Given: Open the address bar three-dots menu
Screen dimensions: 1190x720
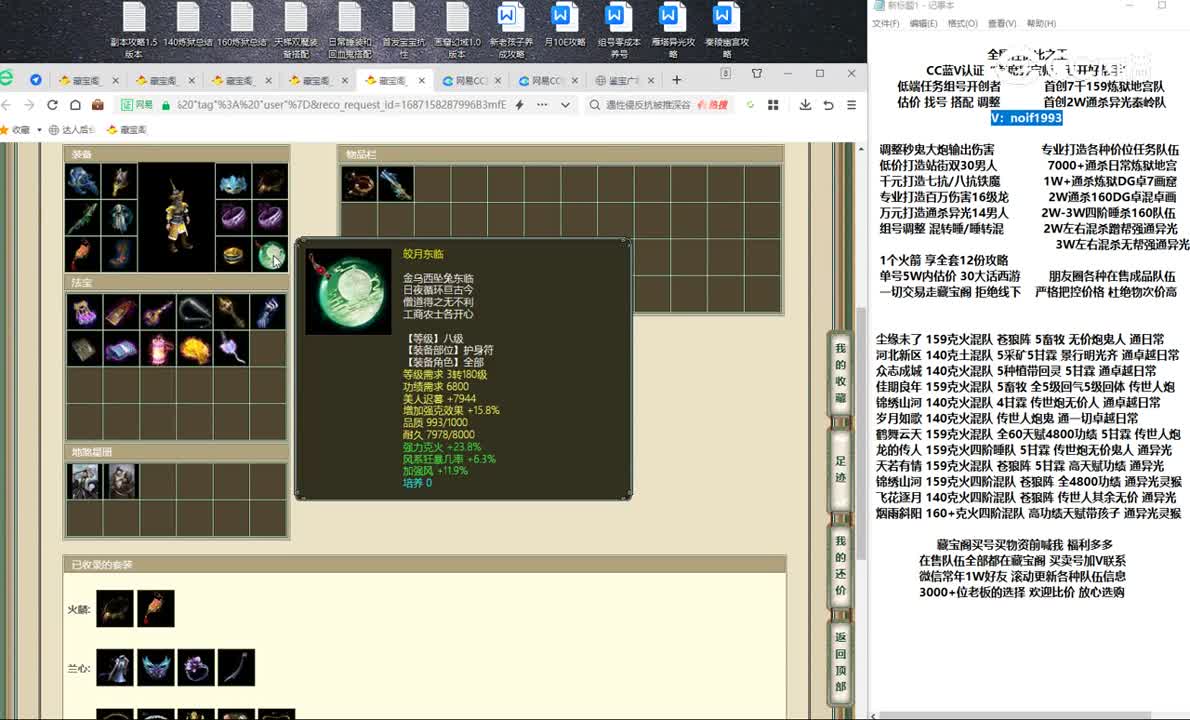Looking at the screenshot, I should [x=542, y=105].
